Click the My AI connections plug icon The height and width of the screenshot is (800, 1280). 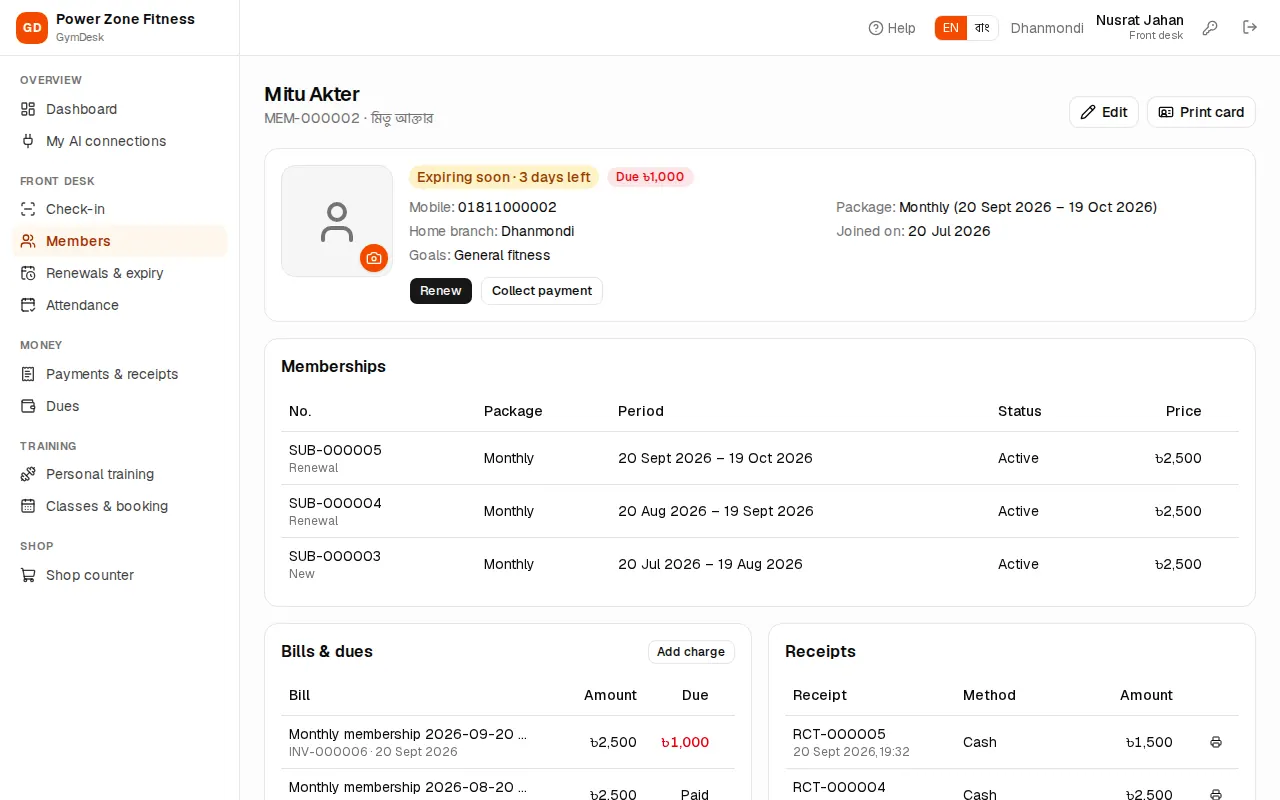(x=28, y=141)
